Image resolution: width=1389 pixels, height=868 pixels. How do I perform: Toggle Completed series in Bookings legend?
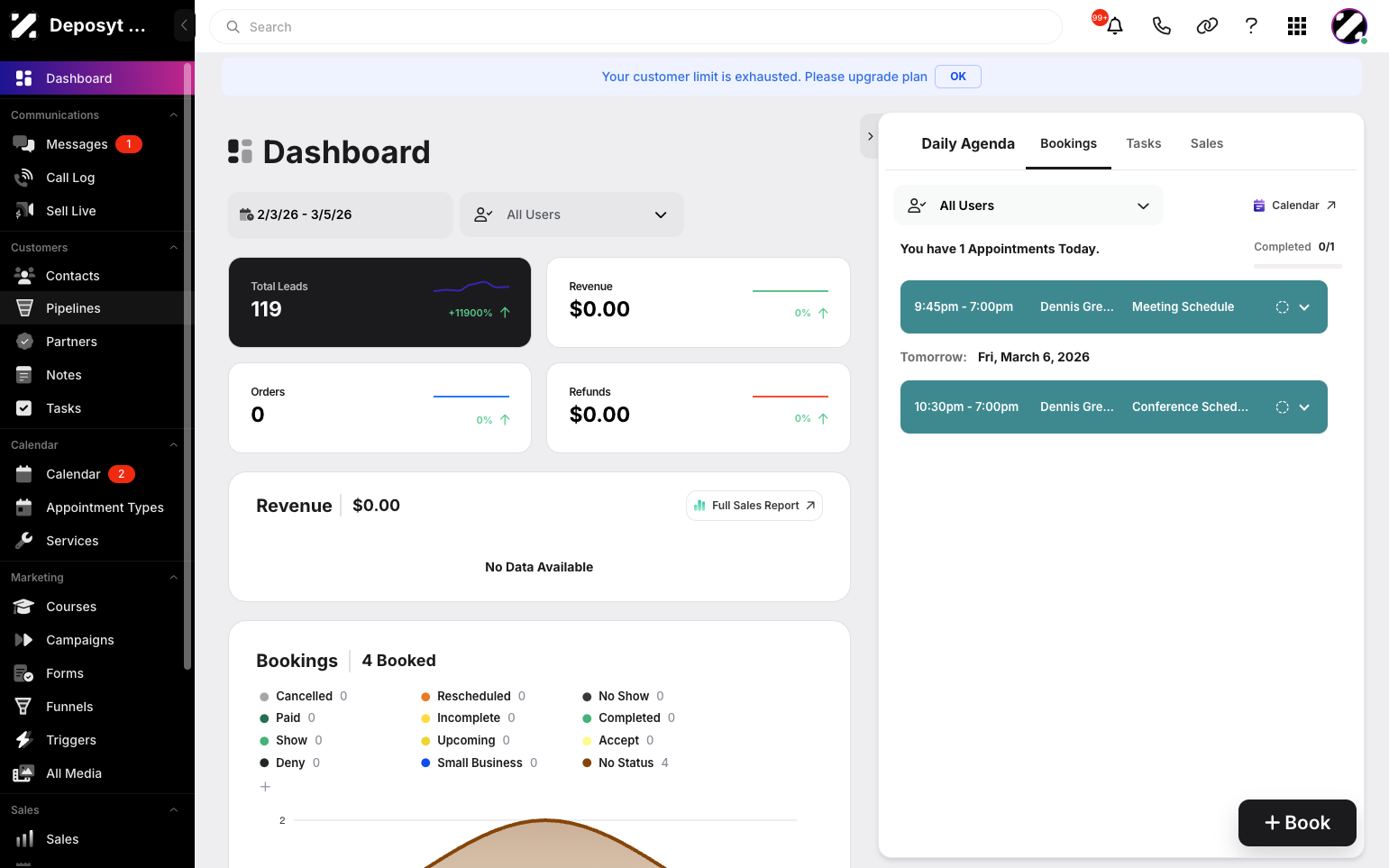pyautogui.click(x=628, y=717)
